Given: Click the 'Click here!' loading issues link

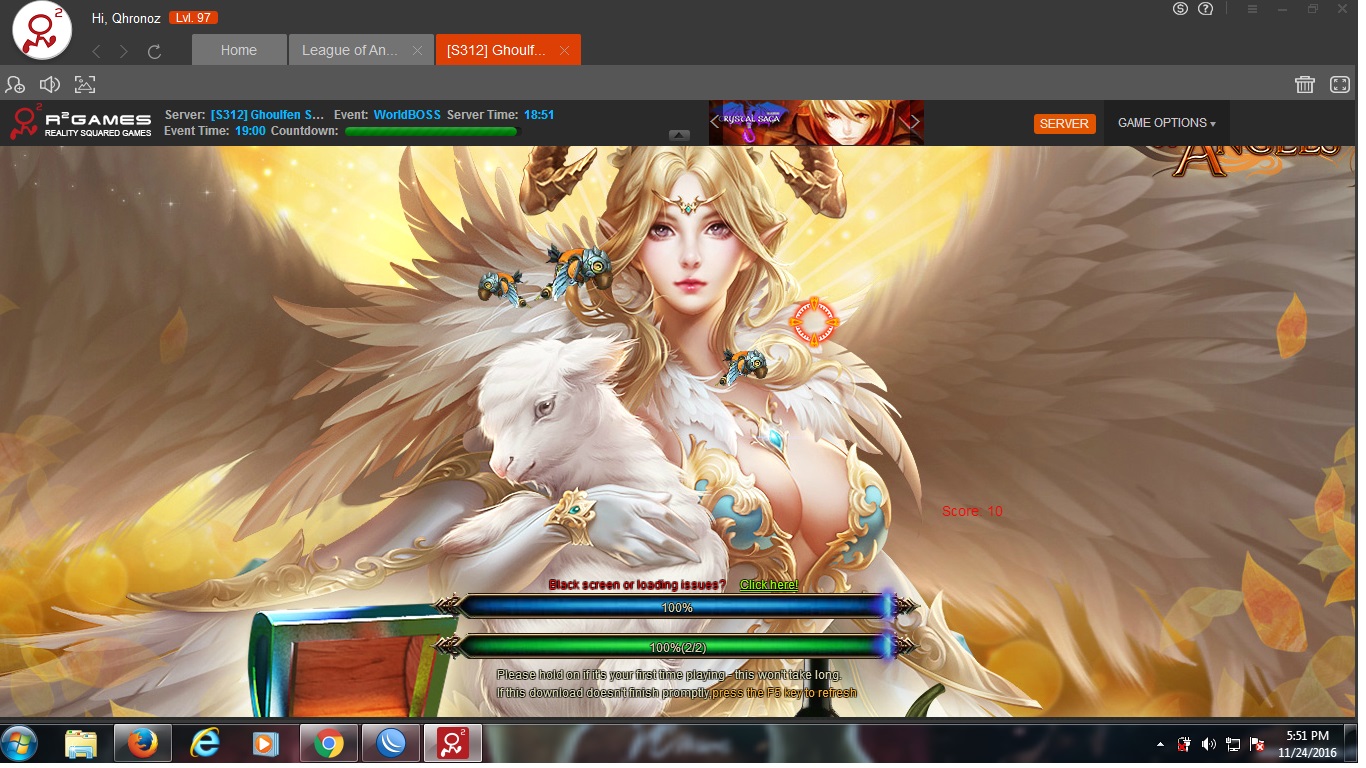Looking at the screenshot, I should [x=768, y=585].
